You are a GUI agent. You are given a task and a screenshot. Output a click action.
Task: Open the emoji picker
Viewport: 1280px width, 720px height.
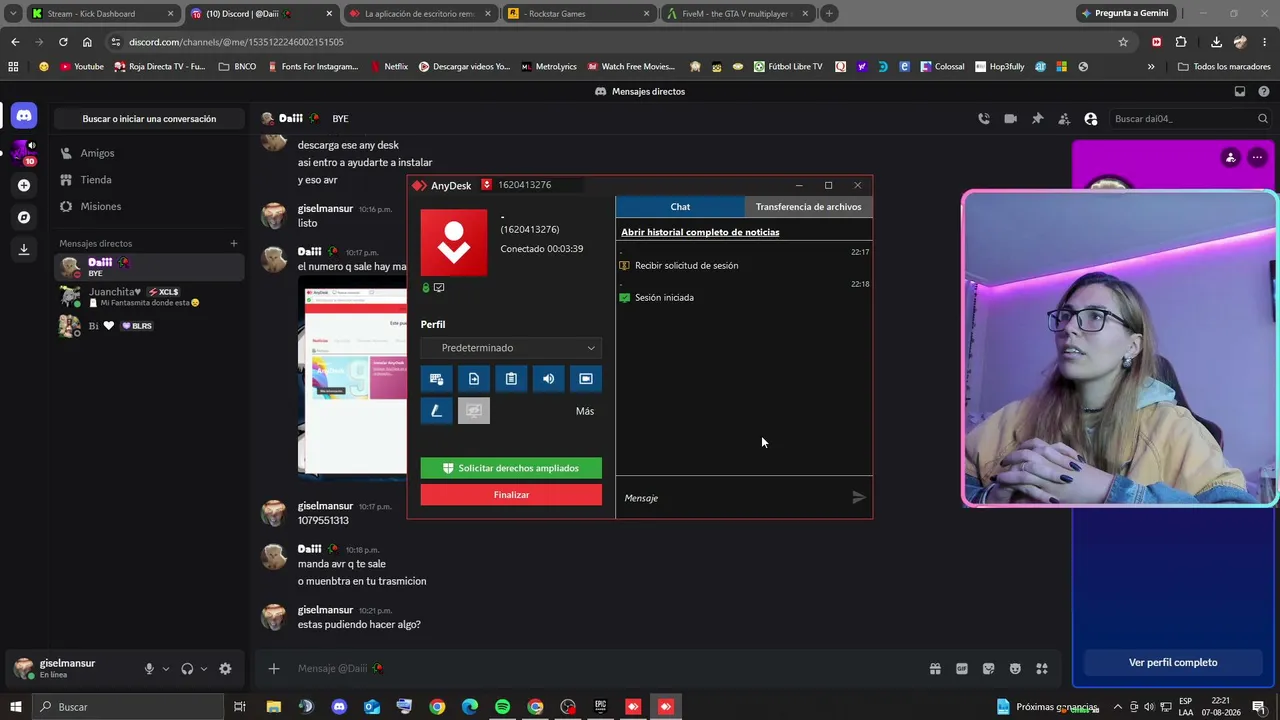[1015, 669]
